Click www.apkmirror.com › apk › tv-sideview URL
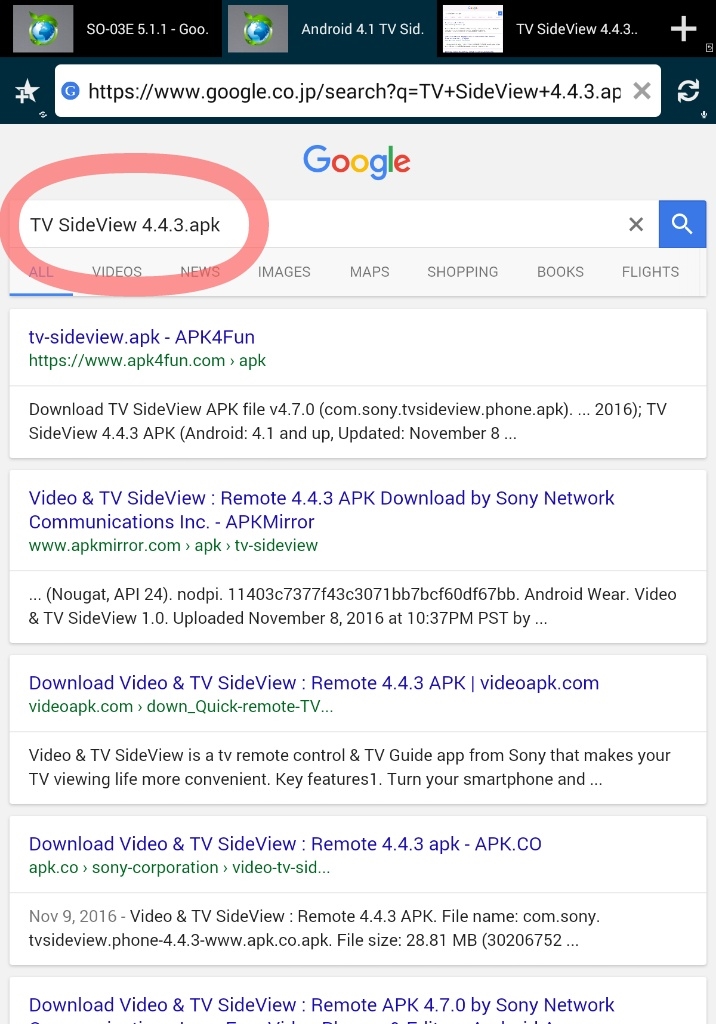 coord(173,545)
